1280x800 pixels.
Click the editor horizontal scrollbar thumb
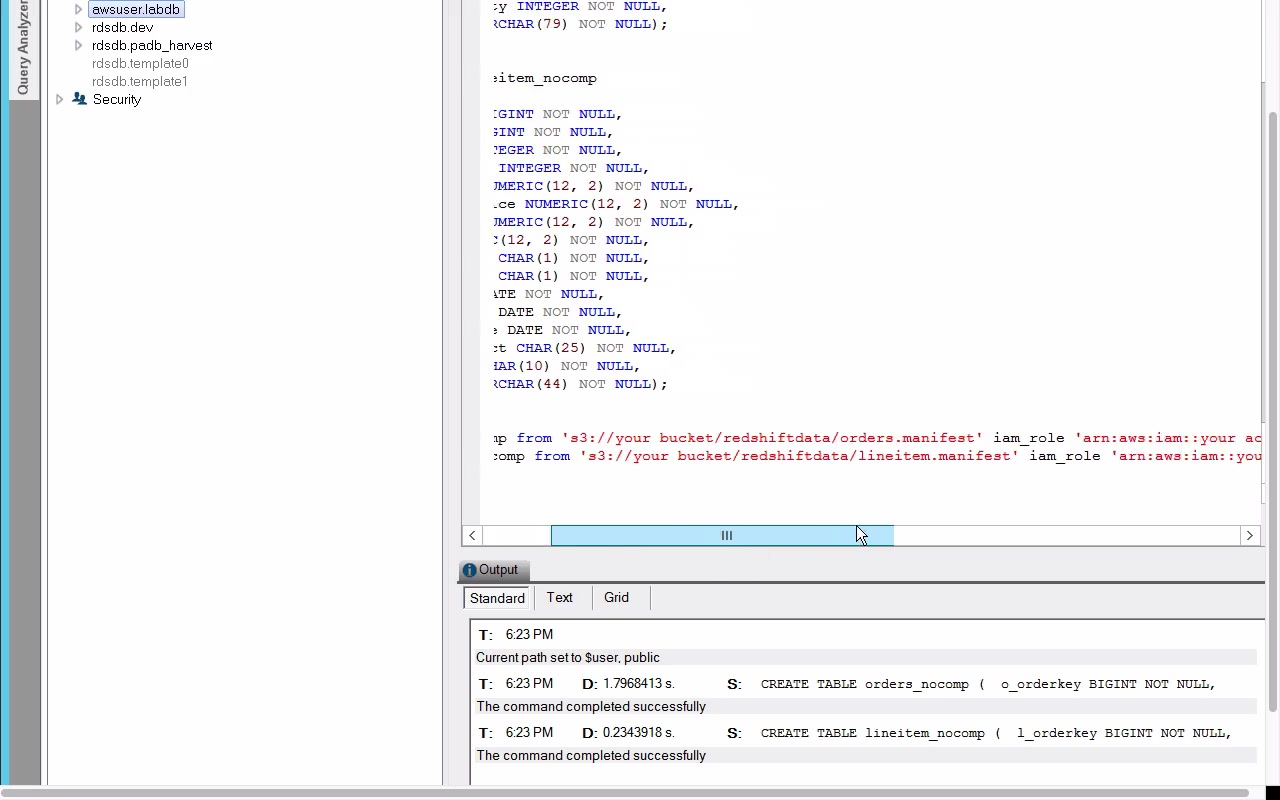tap(722, 536)
